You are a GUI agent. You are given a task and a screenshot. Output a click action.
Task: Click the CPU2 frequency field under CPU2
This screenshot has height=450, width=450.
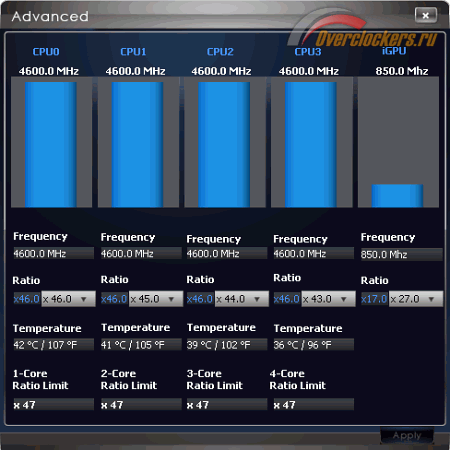coord(227,253)
